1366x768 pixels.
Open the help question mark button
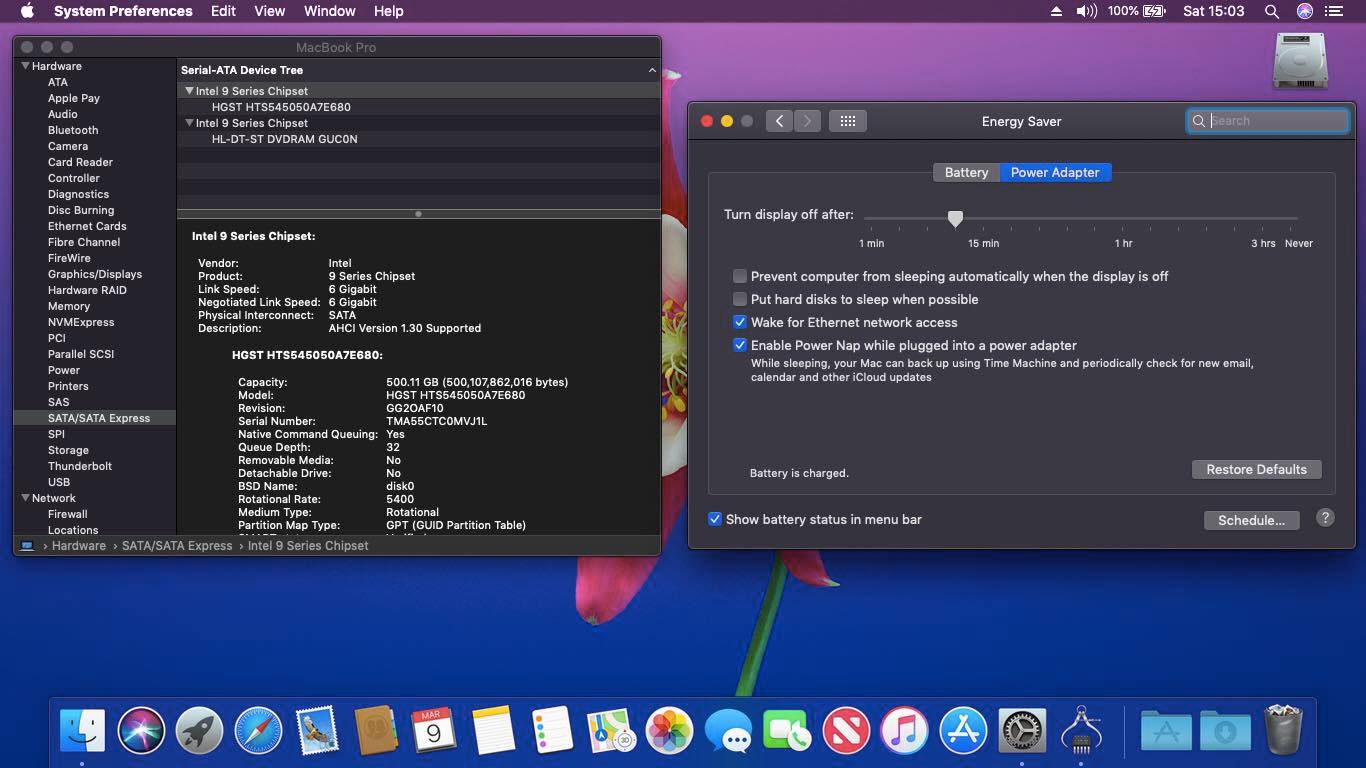coord(1325,518)
